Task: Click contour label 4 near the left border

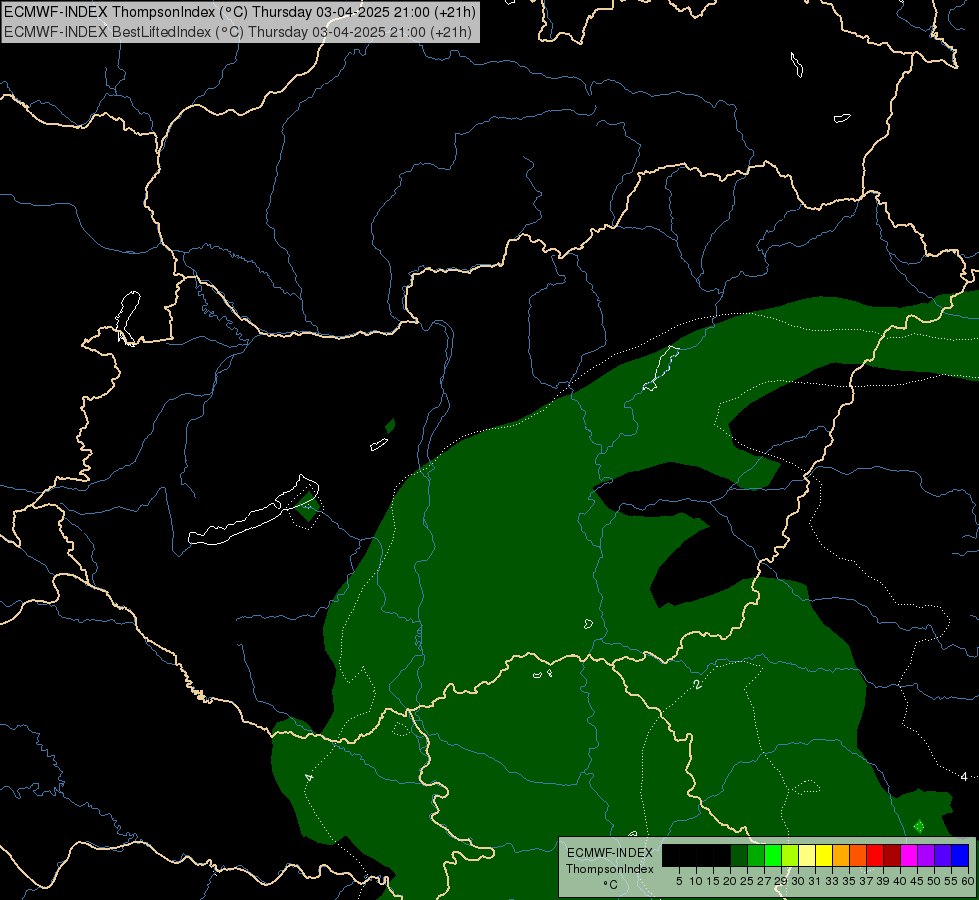Action: coord(309,777)
